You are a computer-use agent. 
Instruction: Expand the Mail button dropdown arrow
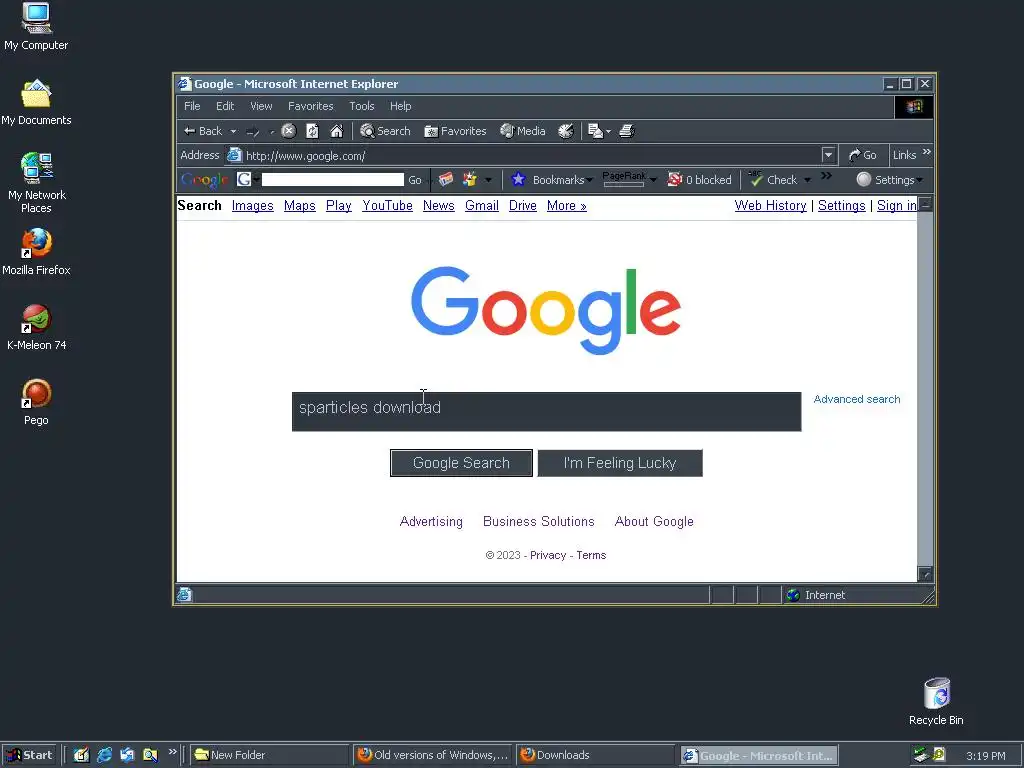point(608,132)
